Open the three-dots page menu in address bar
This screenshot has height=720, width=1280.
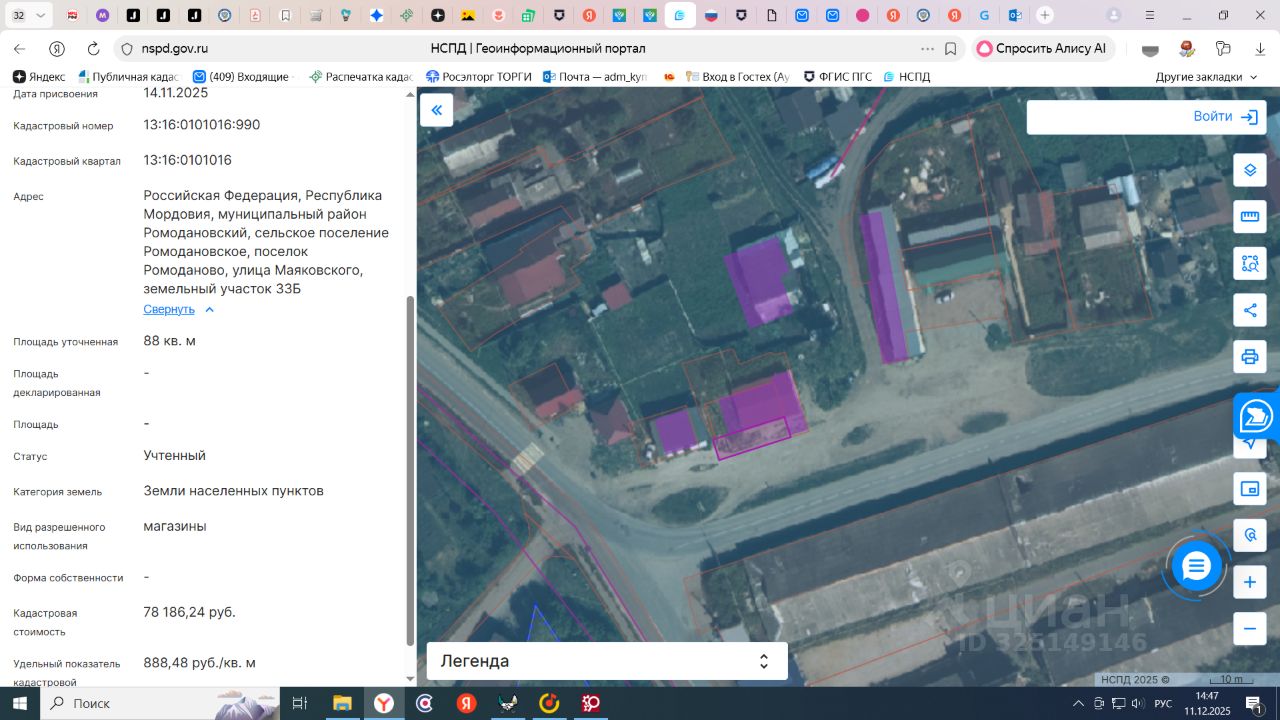[928, 49]
